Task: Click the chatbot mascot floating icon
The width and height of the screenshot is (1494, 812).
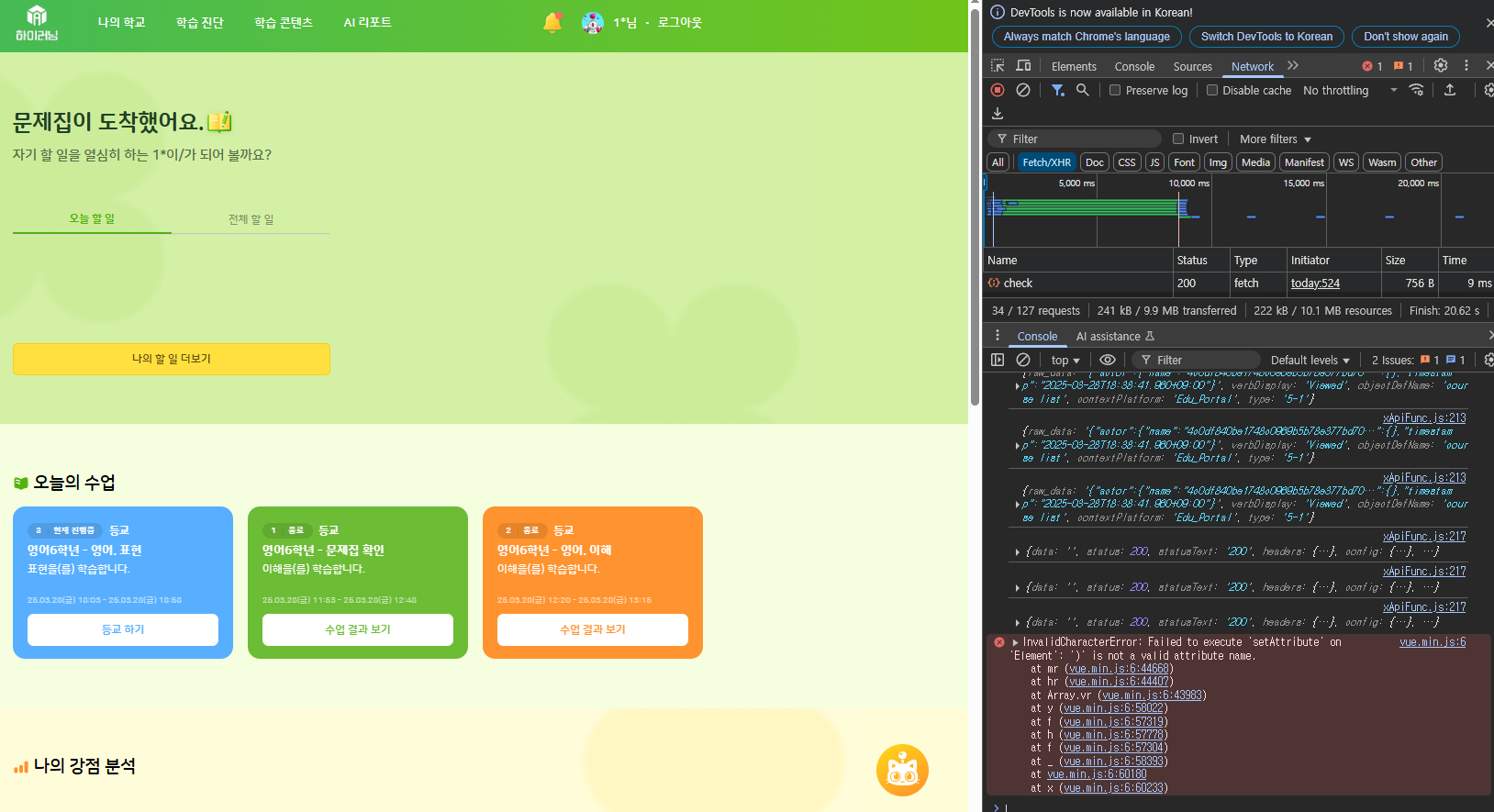Action: (x=902, y=770)
